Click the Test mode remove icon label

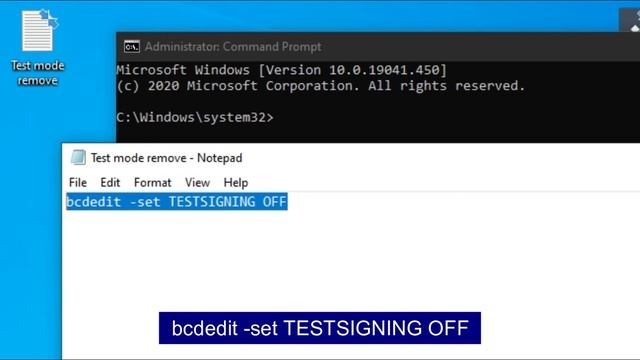coord(38,73)
